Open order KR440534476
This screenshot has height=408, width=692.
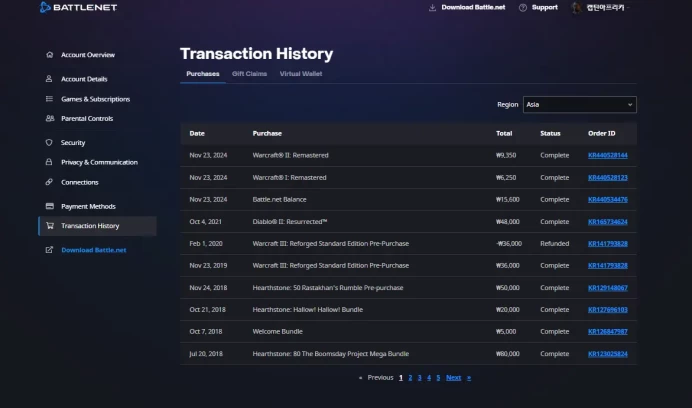pyautogui.click(x=607, y=200)
